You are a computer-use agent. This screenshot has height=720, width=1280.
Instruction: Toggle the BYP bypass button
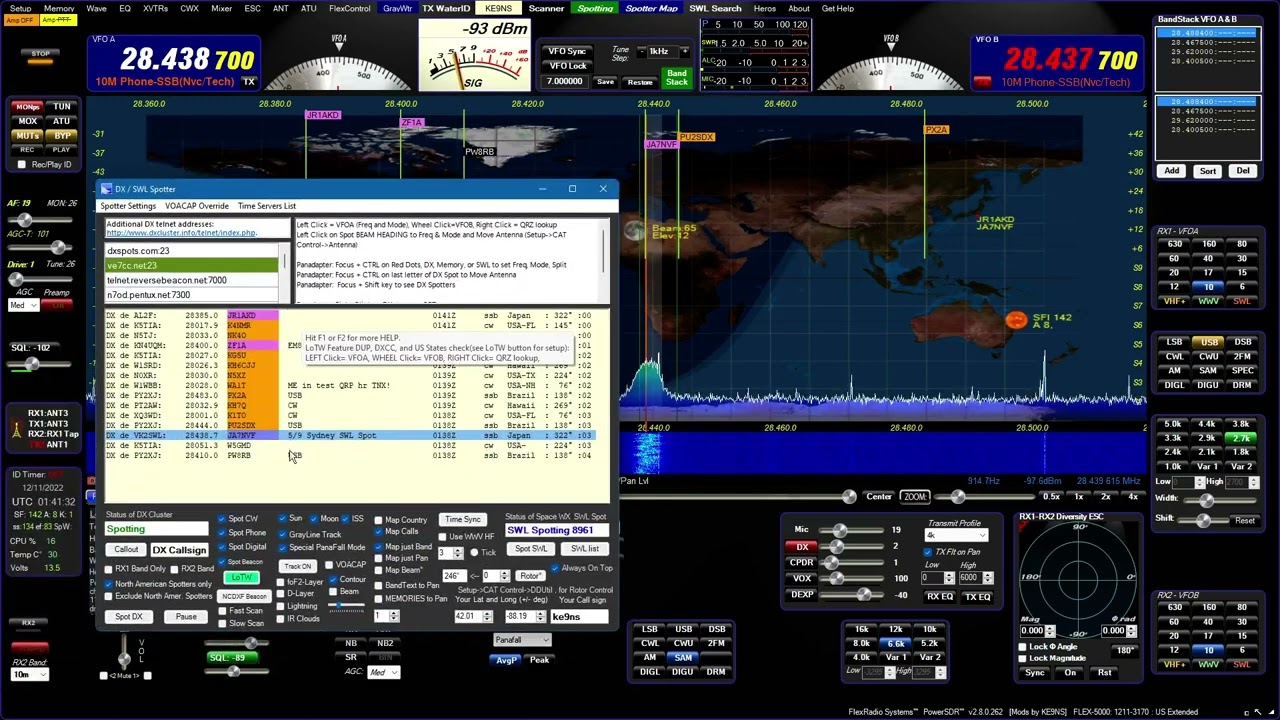click(62, 135)
